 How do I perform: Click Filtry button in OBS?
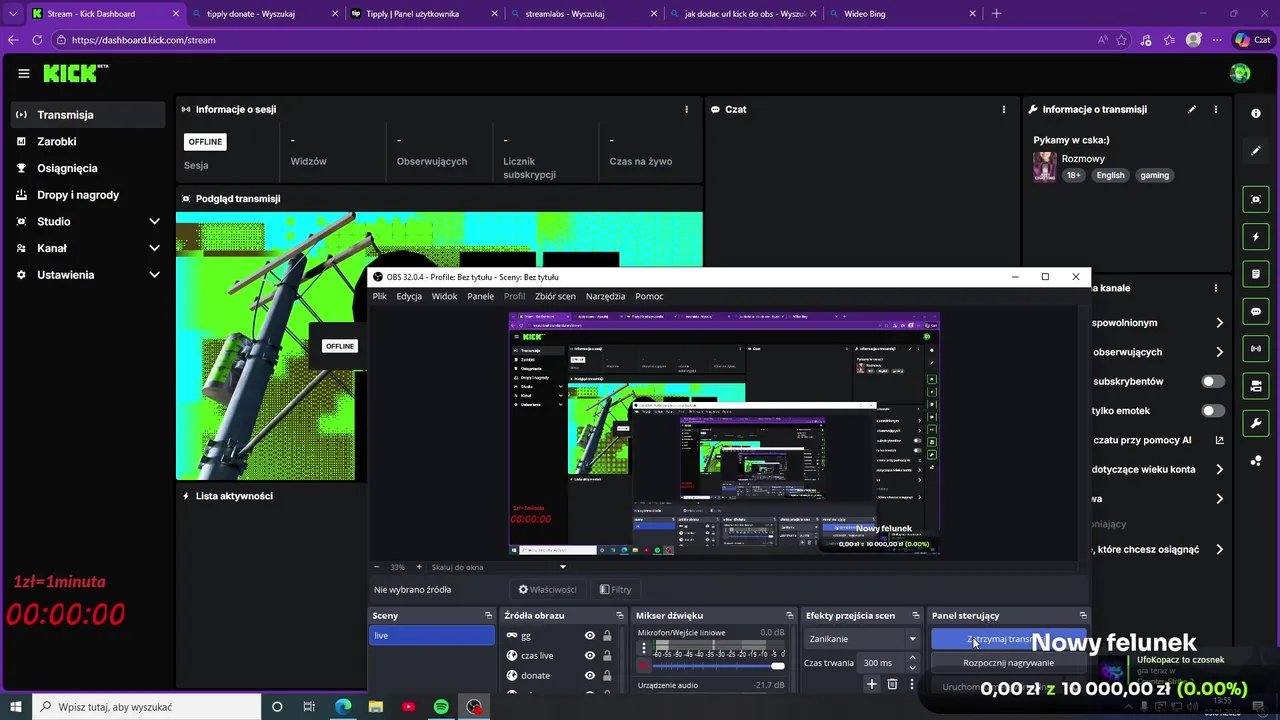(615, 590)
